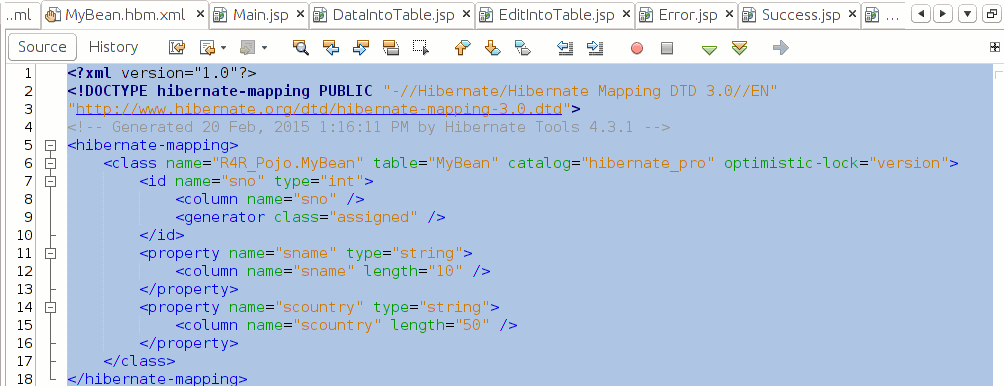Click the double green-orange triangle icon
Image resolution: width=1004 pixels, height=387 pixels.
(740, 48)
